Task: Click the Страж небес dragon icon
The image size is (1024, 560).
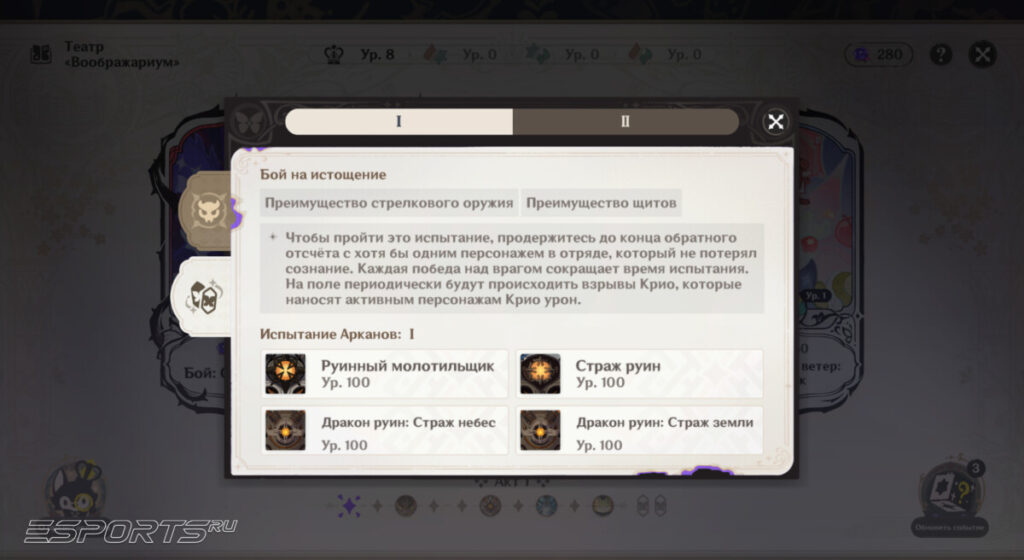Action: (285, 430)
